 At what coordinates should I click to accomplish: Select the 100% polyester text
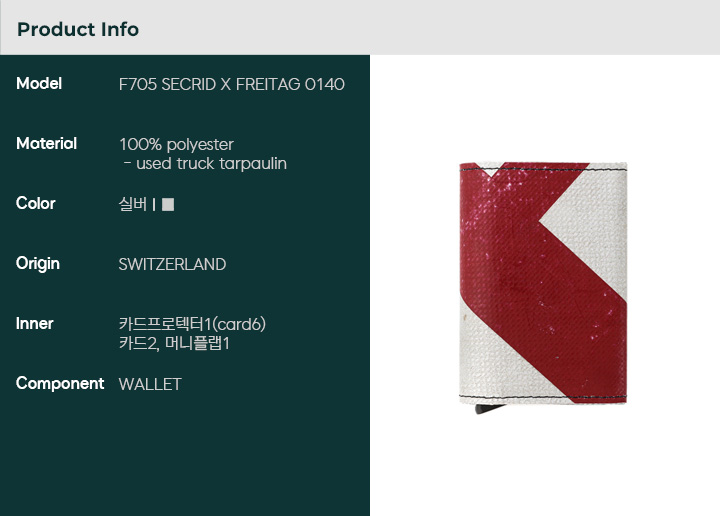coord(176,145)
